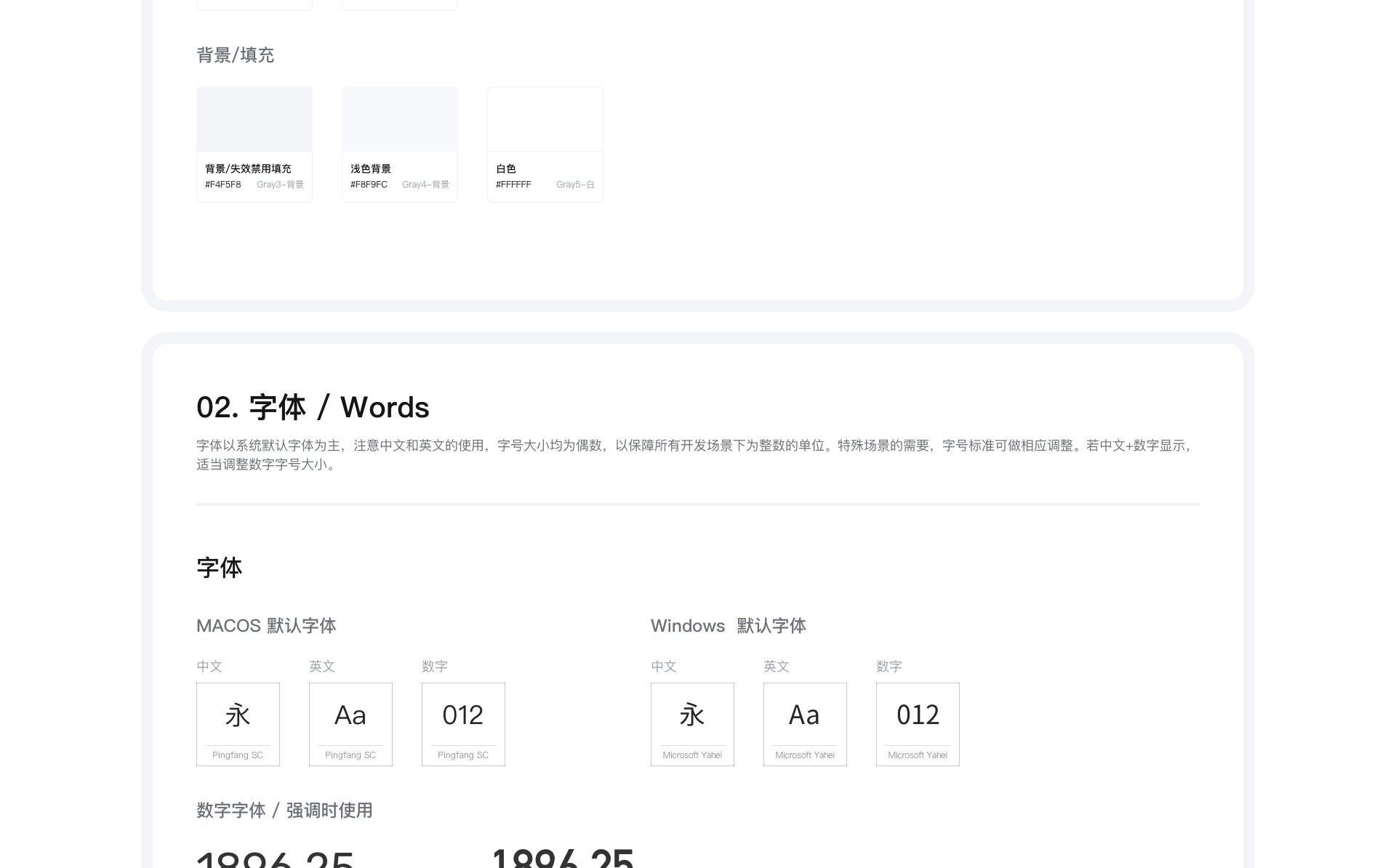The image size is (1396, 868).
Task: Click the 'Windows 默认字体' subtitle
Action: 728,626
